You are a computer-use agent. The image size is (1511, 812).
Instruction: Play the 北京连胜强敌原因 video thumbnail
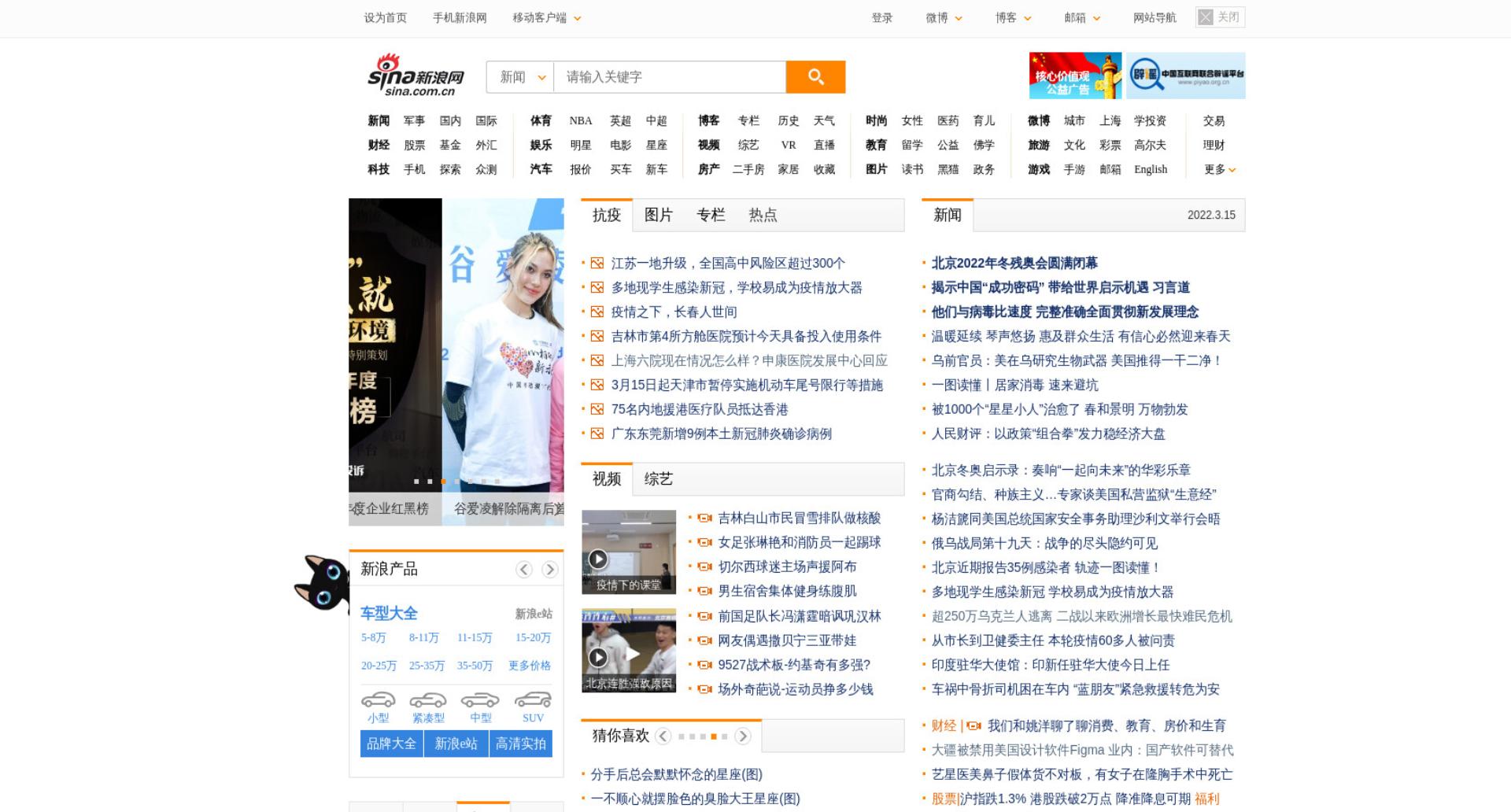629,651
